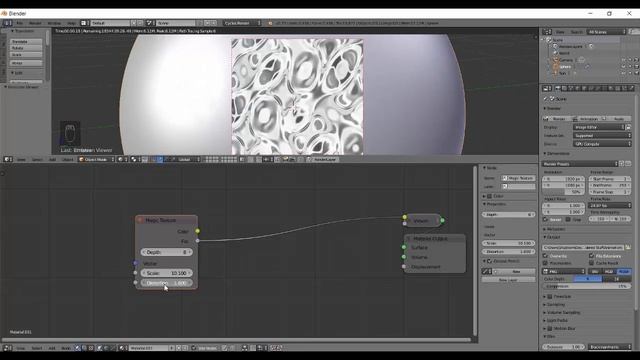This screenshot has height=360, width=640.
Task: Open the Cycles Render engine dropdown
Action: [x=242, y=23]
